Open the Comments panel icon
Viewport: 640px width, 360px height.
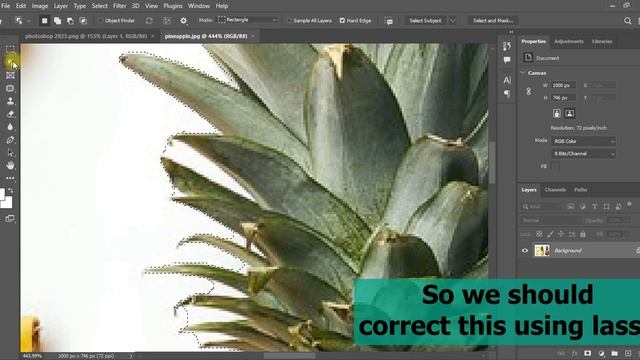(x=507, y=60)
